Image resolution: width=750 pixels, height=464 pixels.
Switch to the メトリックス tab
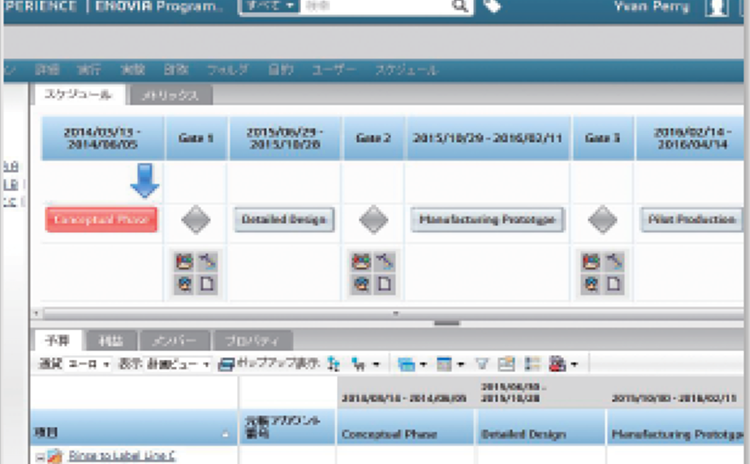[171, 96]
